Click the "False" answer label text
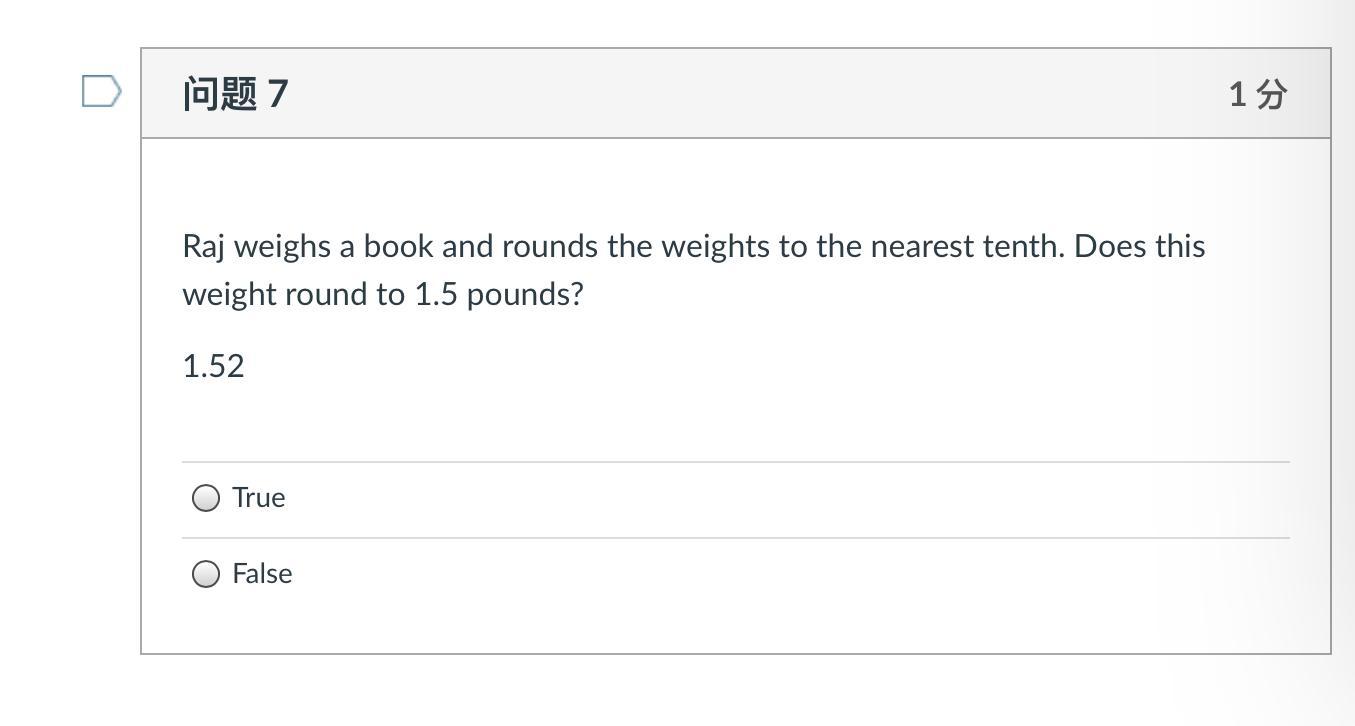Viewport: 1355px width, 726px height. 262,574
